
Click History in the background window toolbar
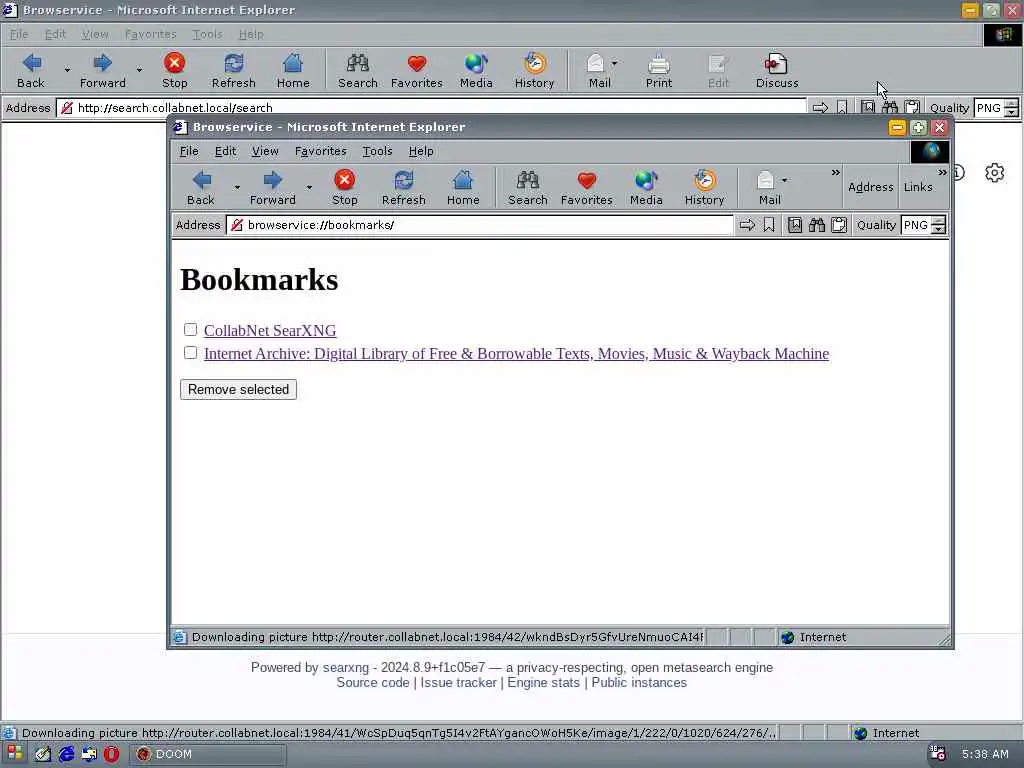click(x=534, y=71)
